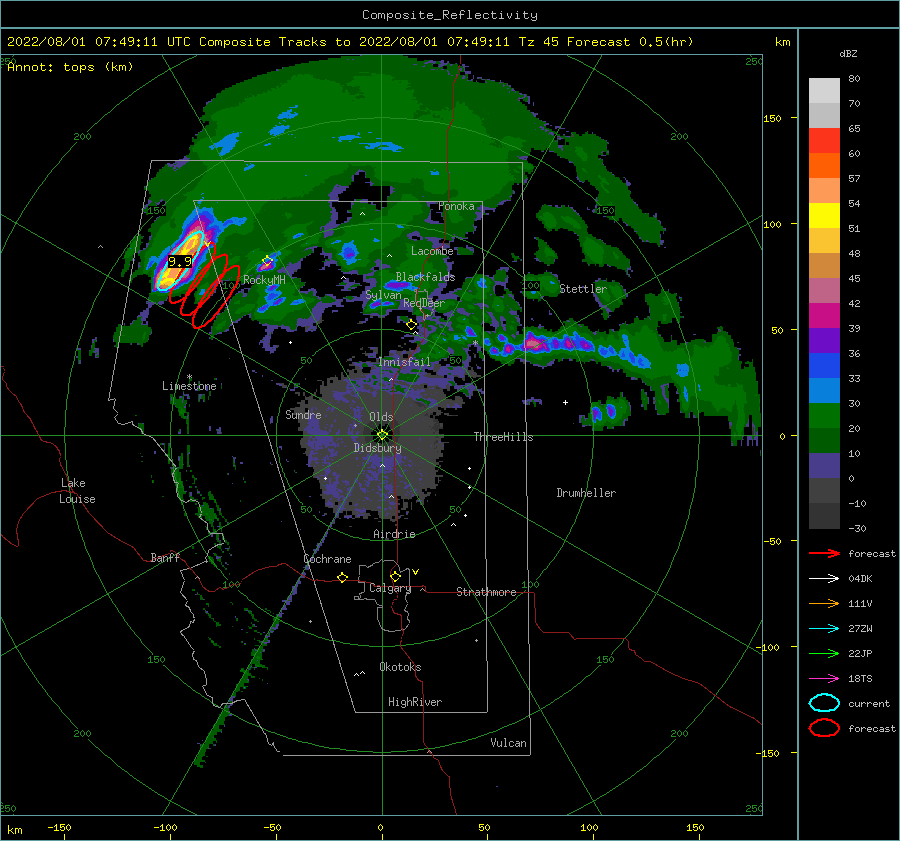The height and width of the screenshot is (841, 900).
Task: Click the Ponoka city label
Action: point(456,206)
